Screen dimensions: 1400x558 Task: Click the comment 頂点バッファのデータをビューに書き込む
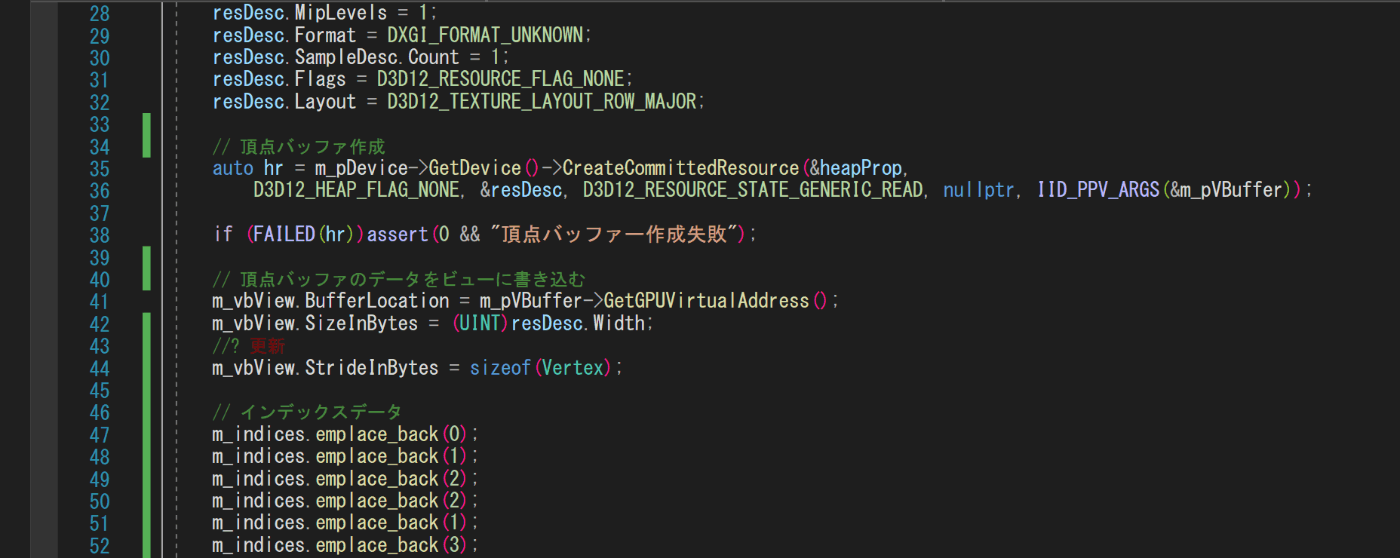[400, 278]
